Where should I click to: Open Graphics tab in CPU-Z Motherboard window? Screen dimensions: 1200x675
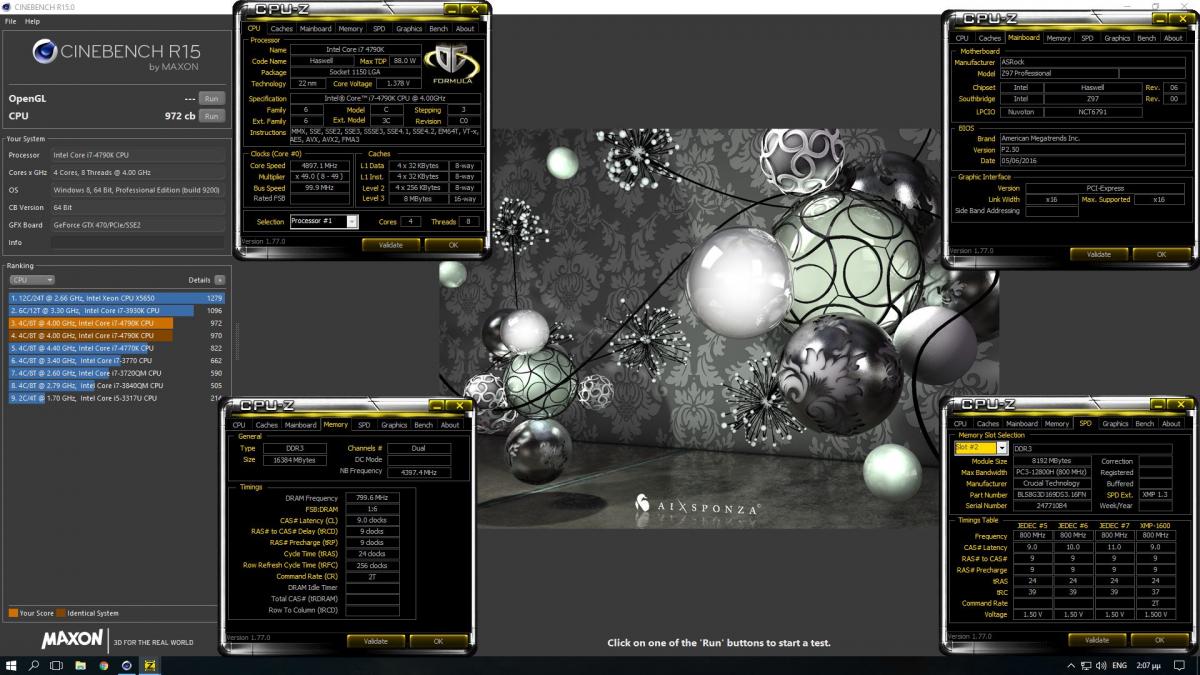1117,38
